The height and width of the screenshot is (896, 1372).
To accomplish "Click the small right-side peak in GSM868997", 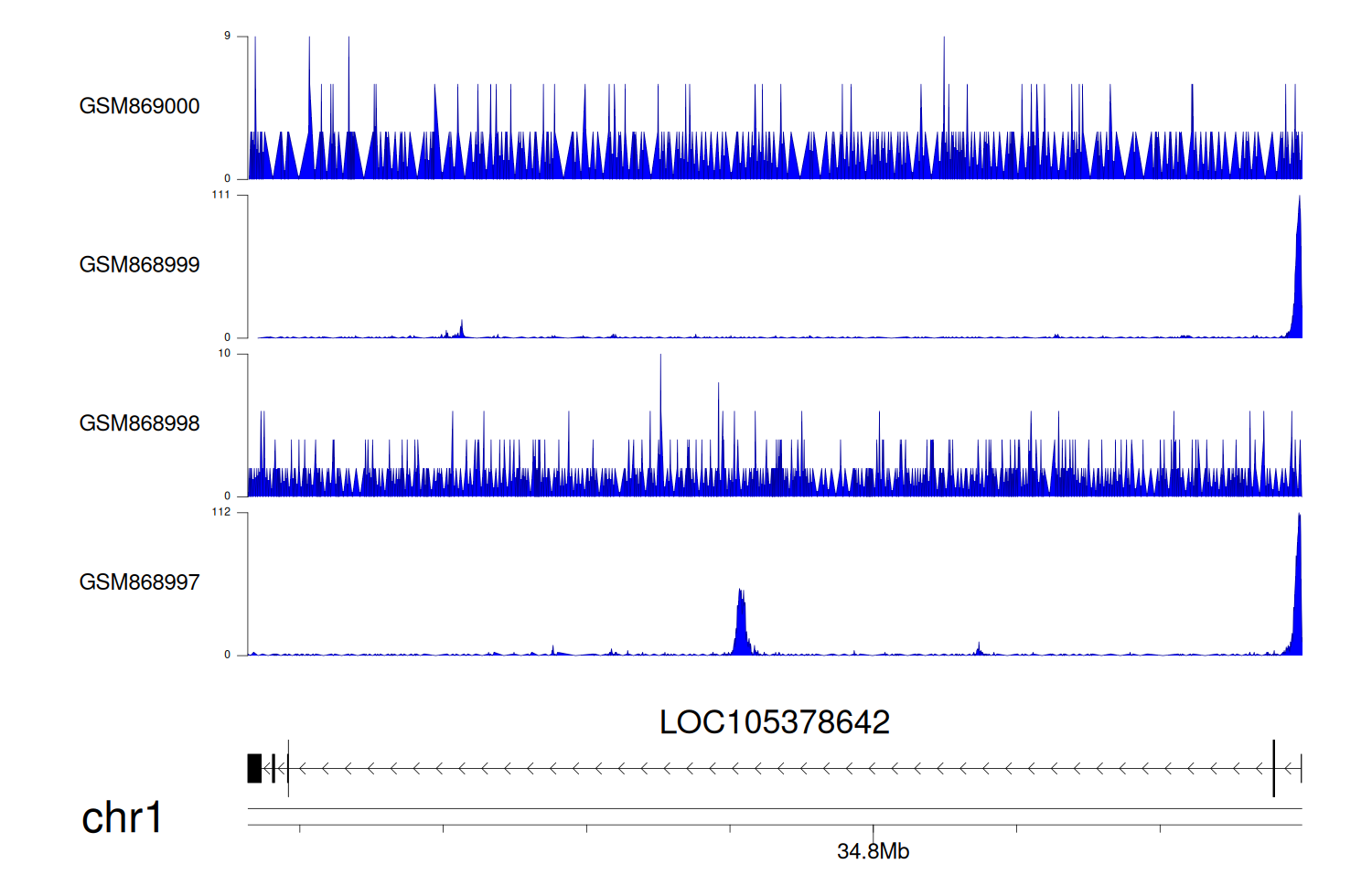I will point(979,649).
